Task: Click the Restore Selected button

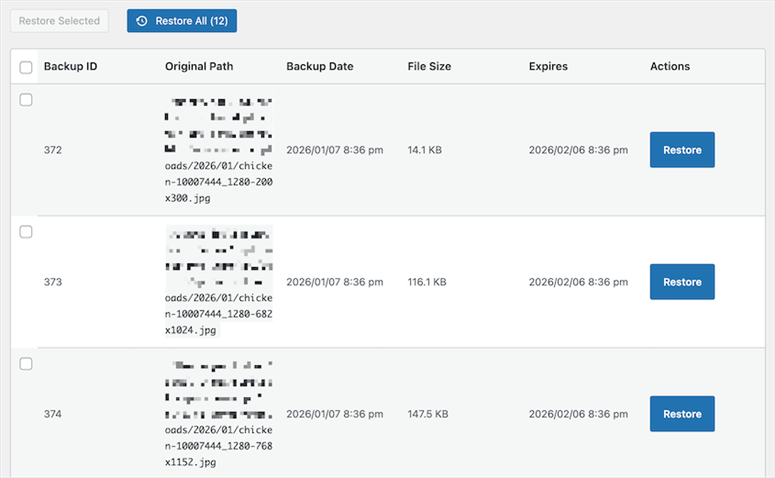Action: point(59,21)
